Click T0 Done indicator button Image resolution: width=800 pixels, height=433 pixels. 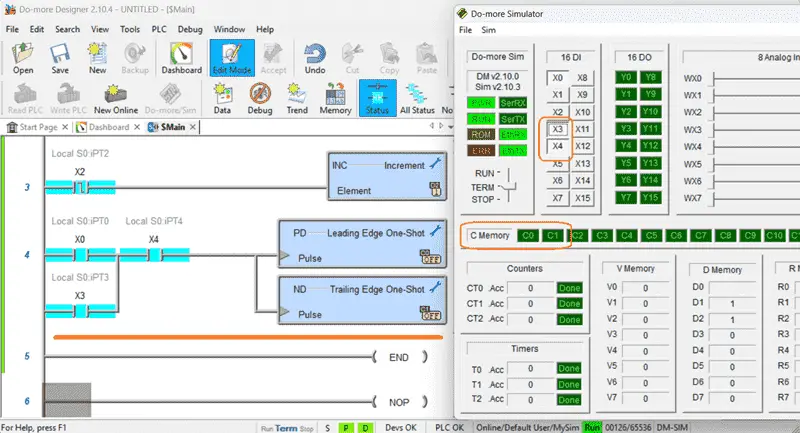[x=569, y=368]
